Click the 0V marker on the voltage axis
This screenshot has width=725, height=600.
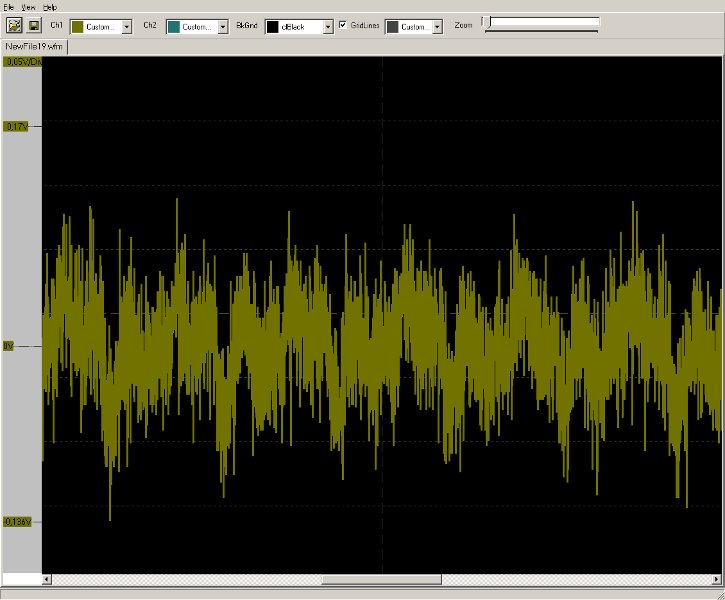(x=9, y=346)
